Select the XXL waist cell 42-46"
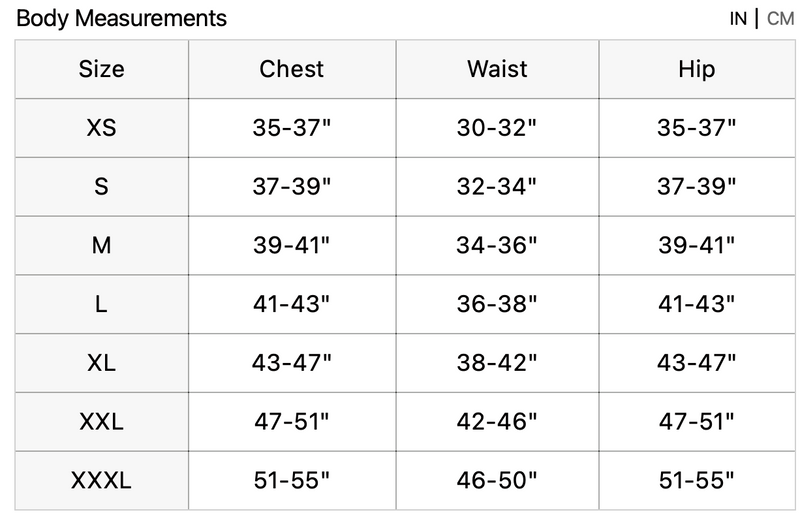800x521 pixels. tap(497, 422)
